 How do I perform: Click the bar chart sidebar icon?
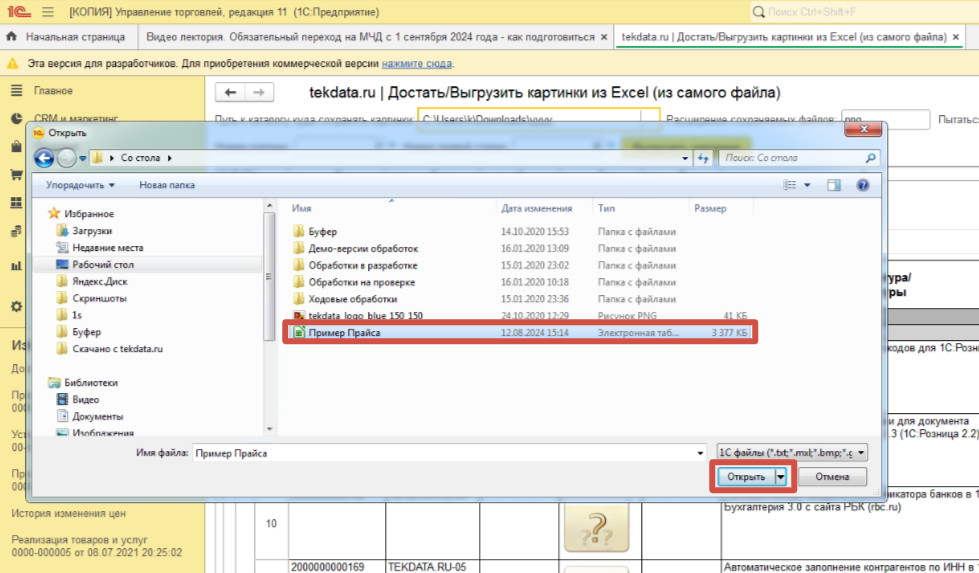pos(16,266)
